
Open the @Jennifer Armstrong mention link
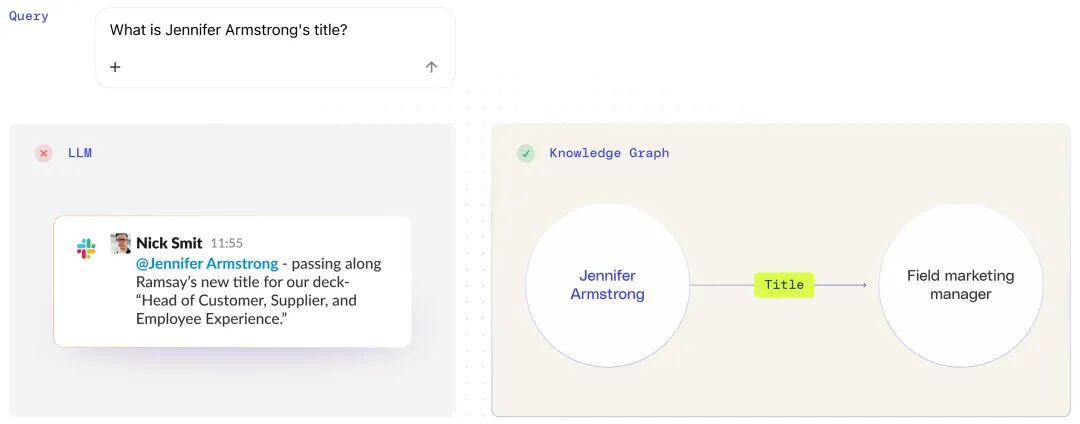(x=207, y=264)
